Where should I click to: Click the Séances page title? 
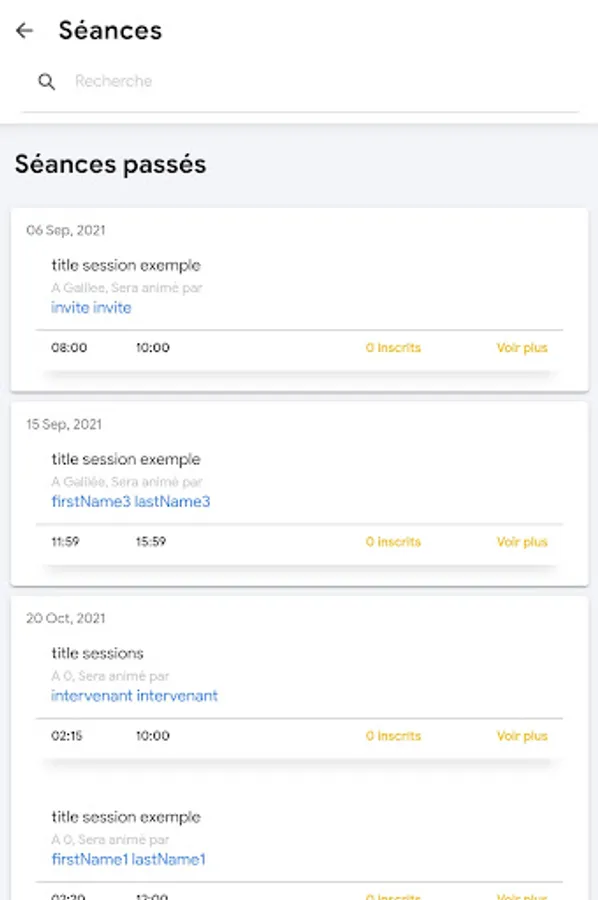click(111, 30)
